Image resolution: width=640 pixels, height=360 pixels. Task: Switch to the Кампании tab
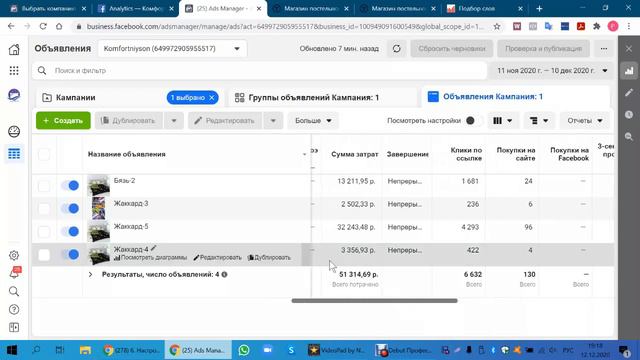(76, 98)
